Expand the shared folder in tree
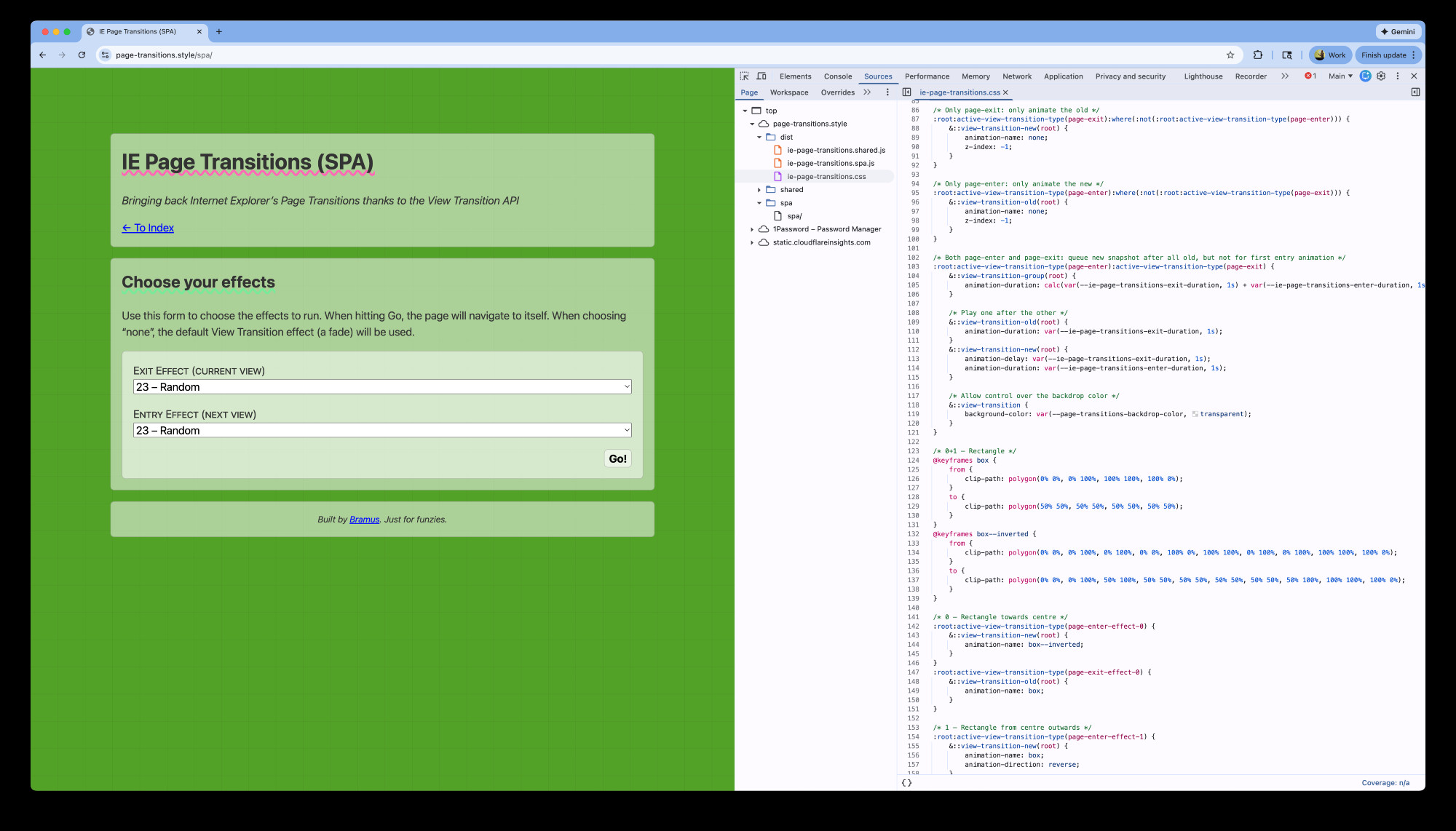 pyautogui.click(x=759, y=190)
